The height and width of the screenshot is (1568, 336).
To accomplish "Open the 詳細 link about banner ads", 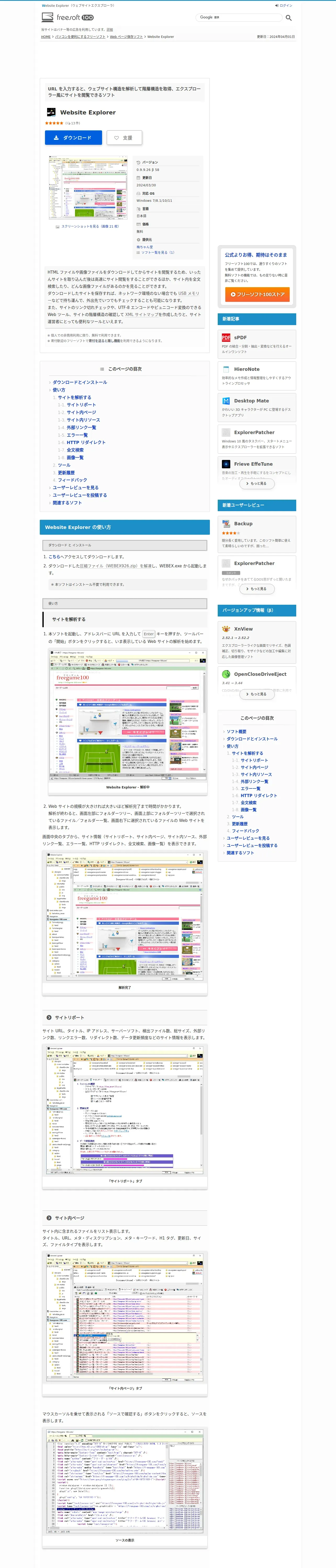I will click(x=110, y=29).
